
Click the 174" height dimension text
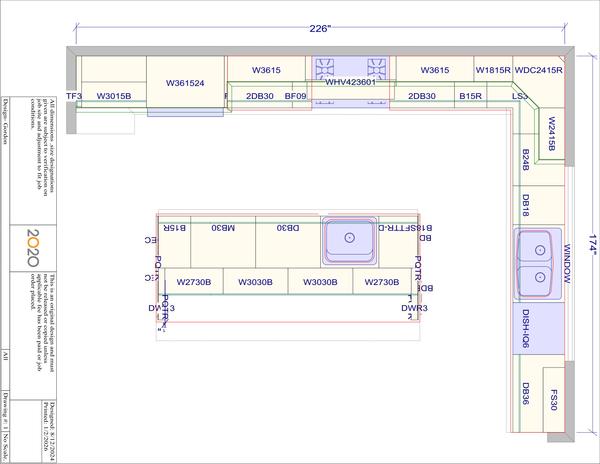point(591,241)
